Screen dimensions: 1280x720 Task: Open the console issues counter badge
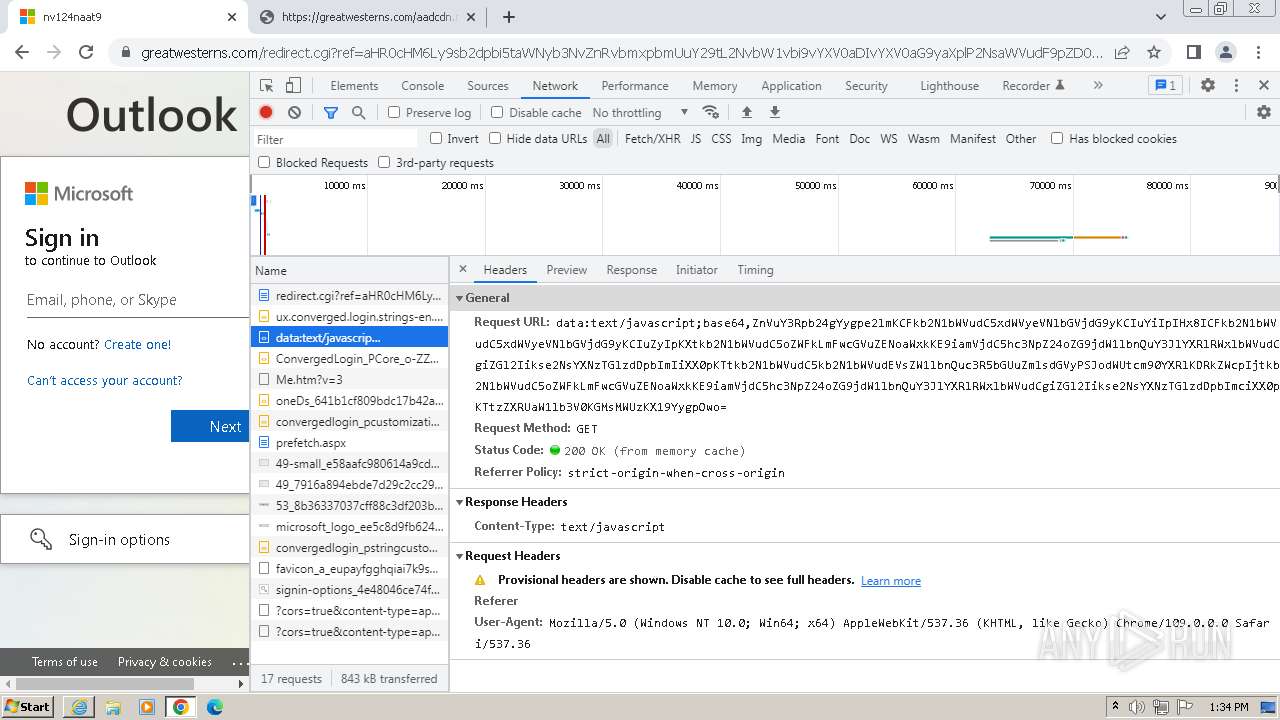click(x=1165, y=86)
